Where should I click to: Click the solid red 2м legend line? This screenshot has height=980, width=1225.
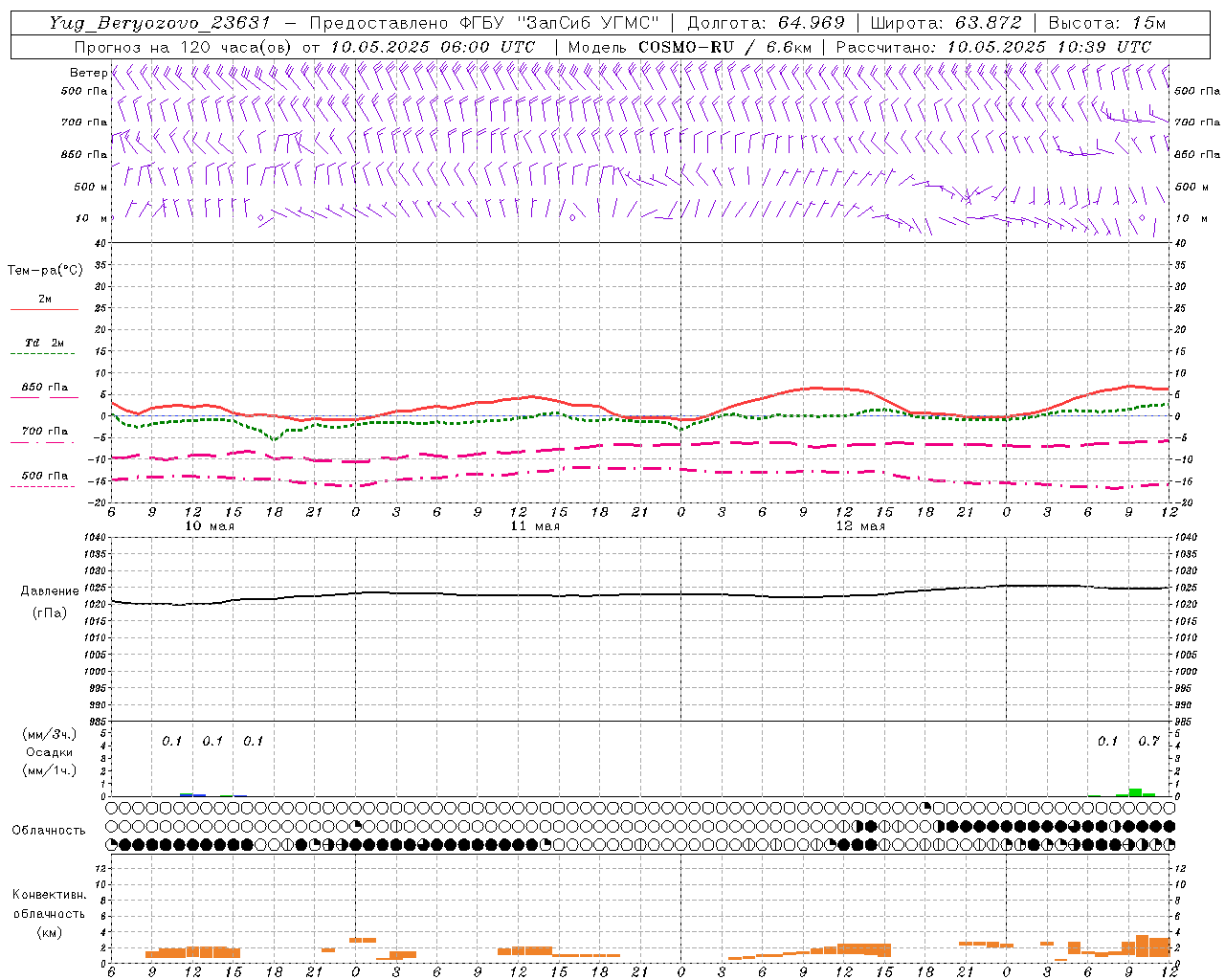pyautogui.click(x=44, y=309)
